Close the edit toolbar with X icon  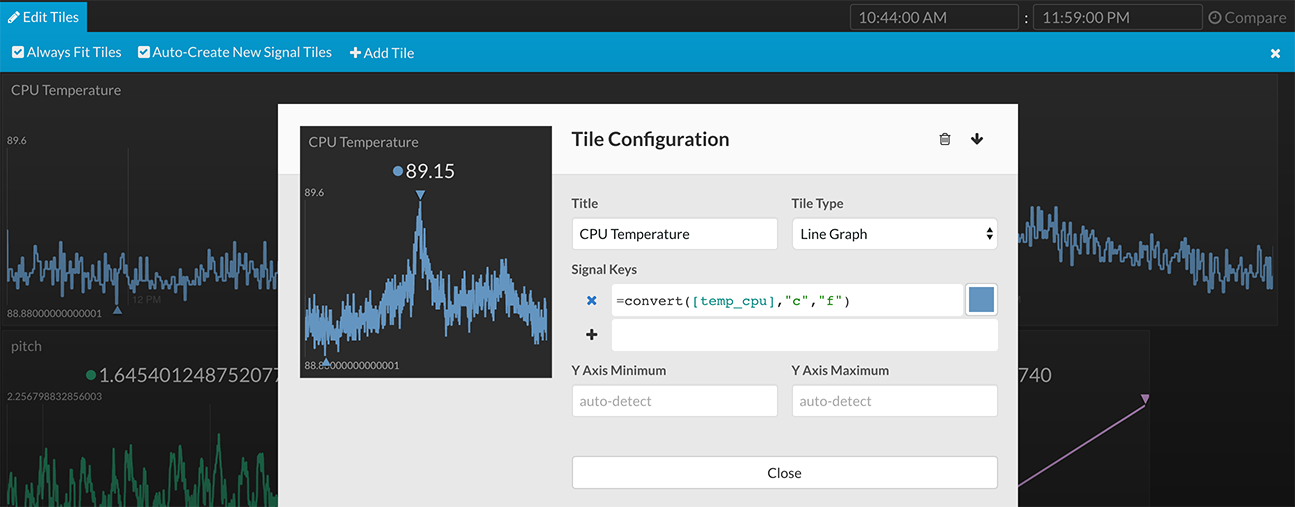coord(1275,53)
